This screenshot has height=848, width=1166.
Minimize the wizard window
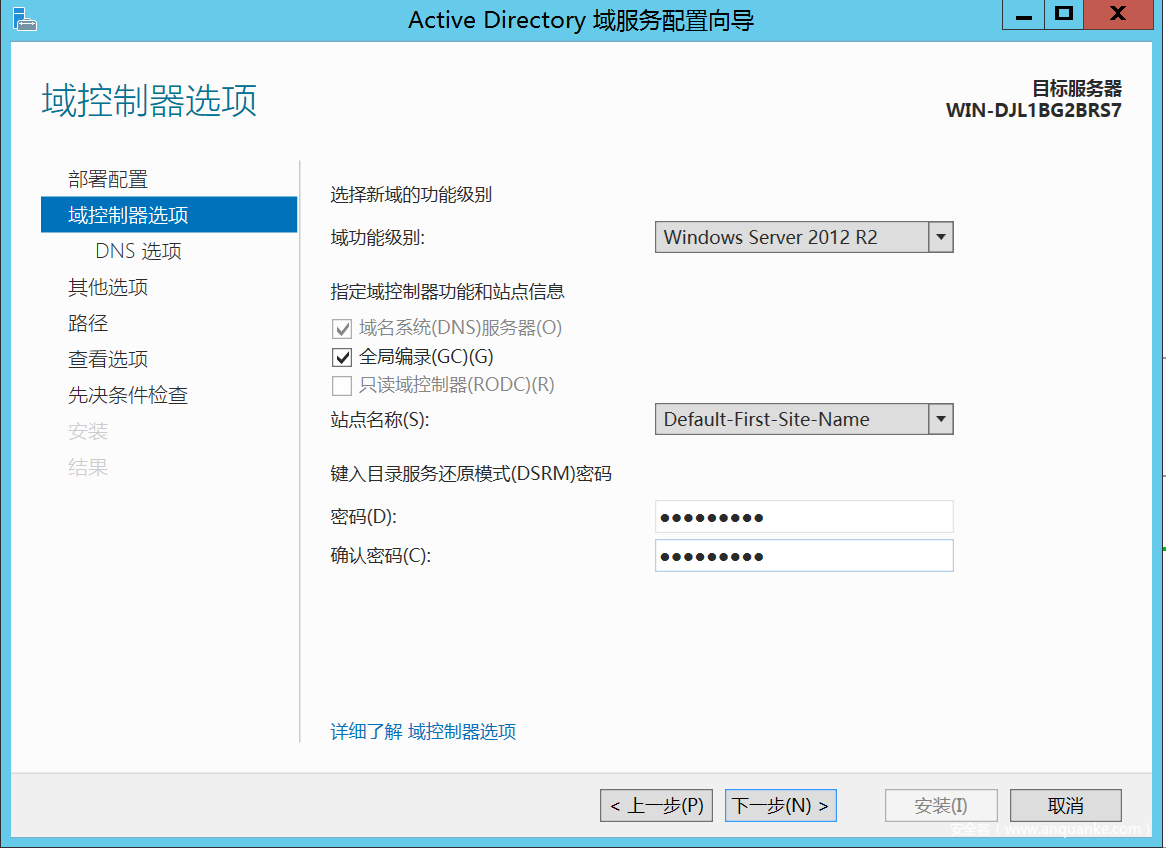point(1023,15)
